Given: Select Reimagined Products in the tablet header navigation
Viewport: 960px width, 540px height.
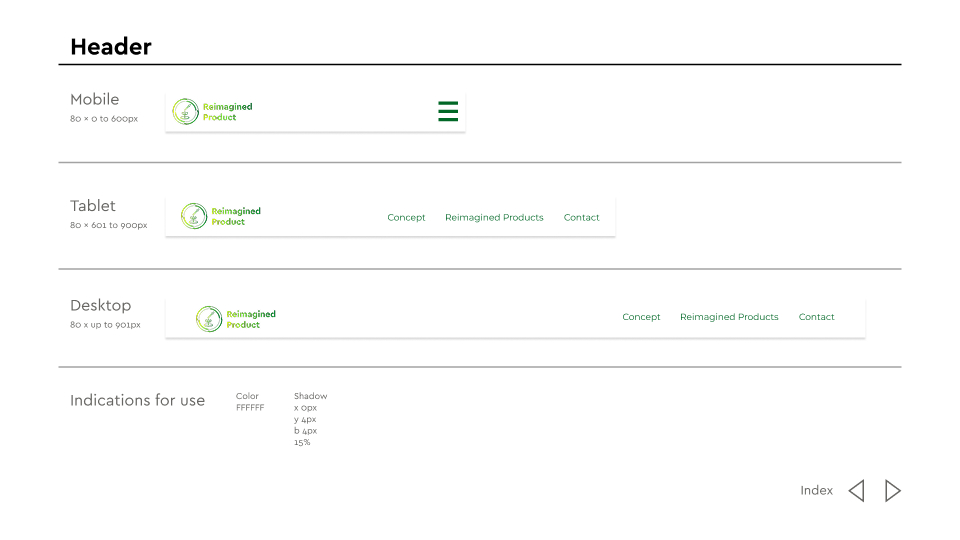Looking at the screenshot, I should click(494, 218).
